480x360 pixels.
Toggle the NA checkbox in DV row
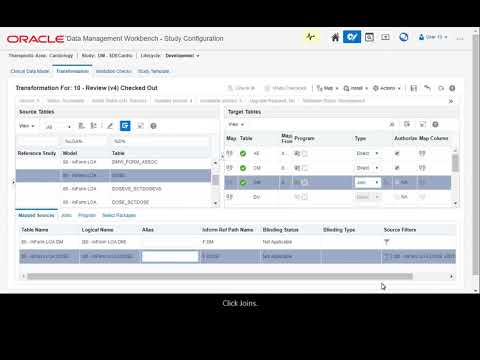tap(397, 197)
